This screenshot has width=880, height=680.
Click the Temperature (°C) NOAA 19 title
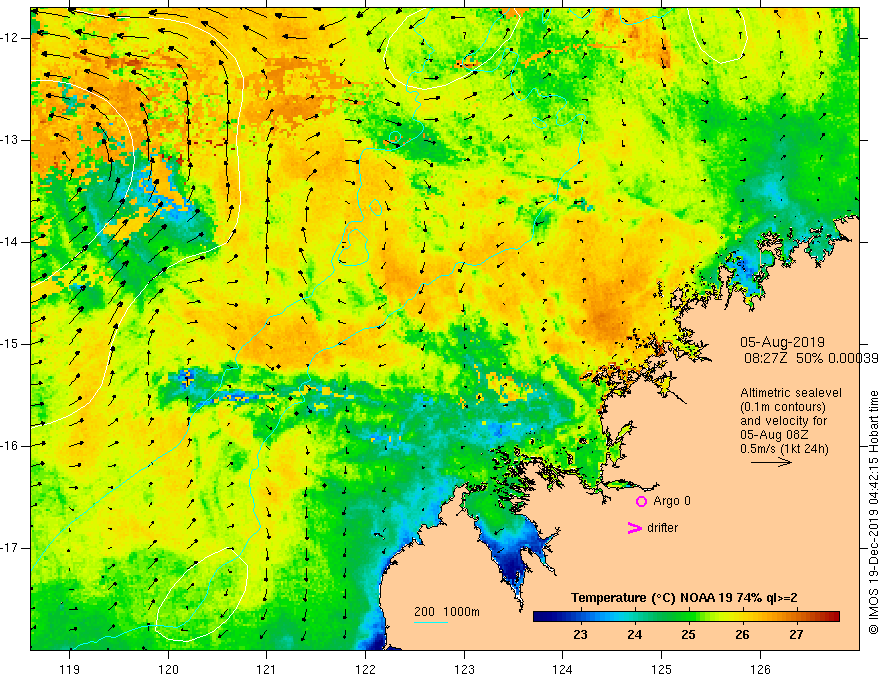pos(684,598)
